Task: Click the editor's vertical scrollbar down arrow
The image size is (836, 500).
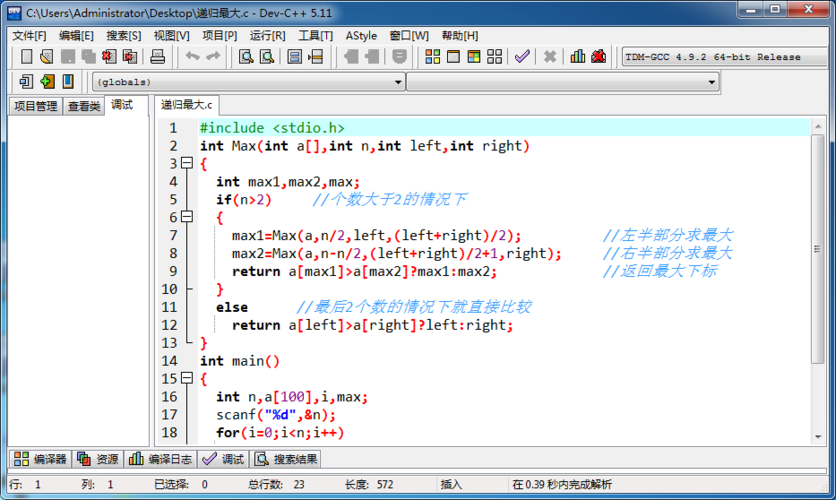Action: [x=818, y=435]
